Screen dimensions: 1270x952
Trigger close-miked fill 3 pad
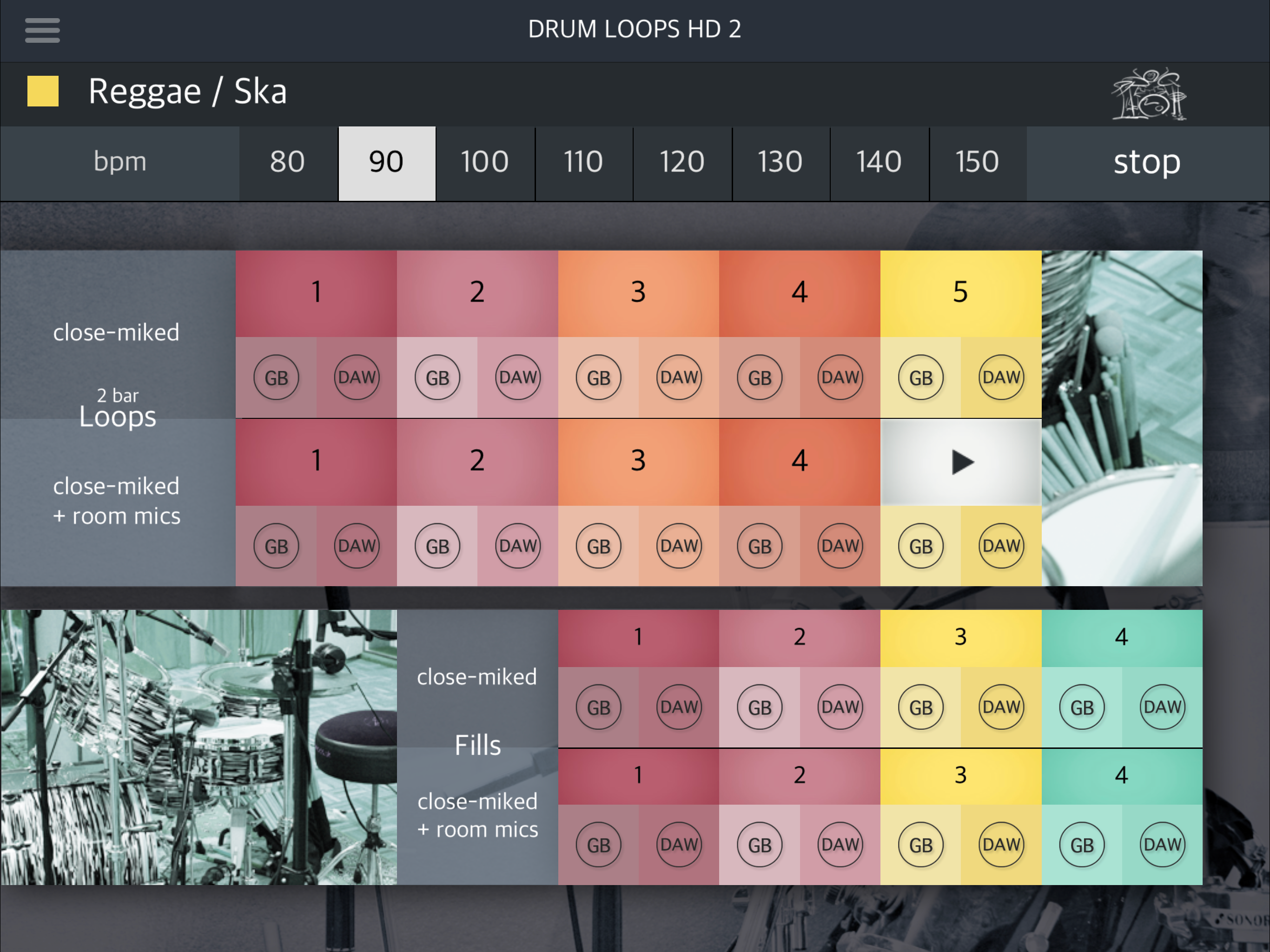pyautogui.click(x=960, y=637)
